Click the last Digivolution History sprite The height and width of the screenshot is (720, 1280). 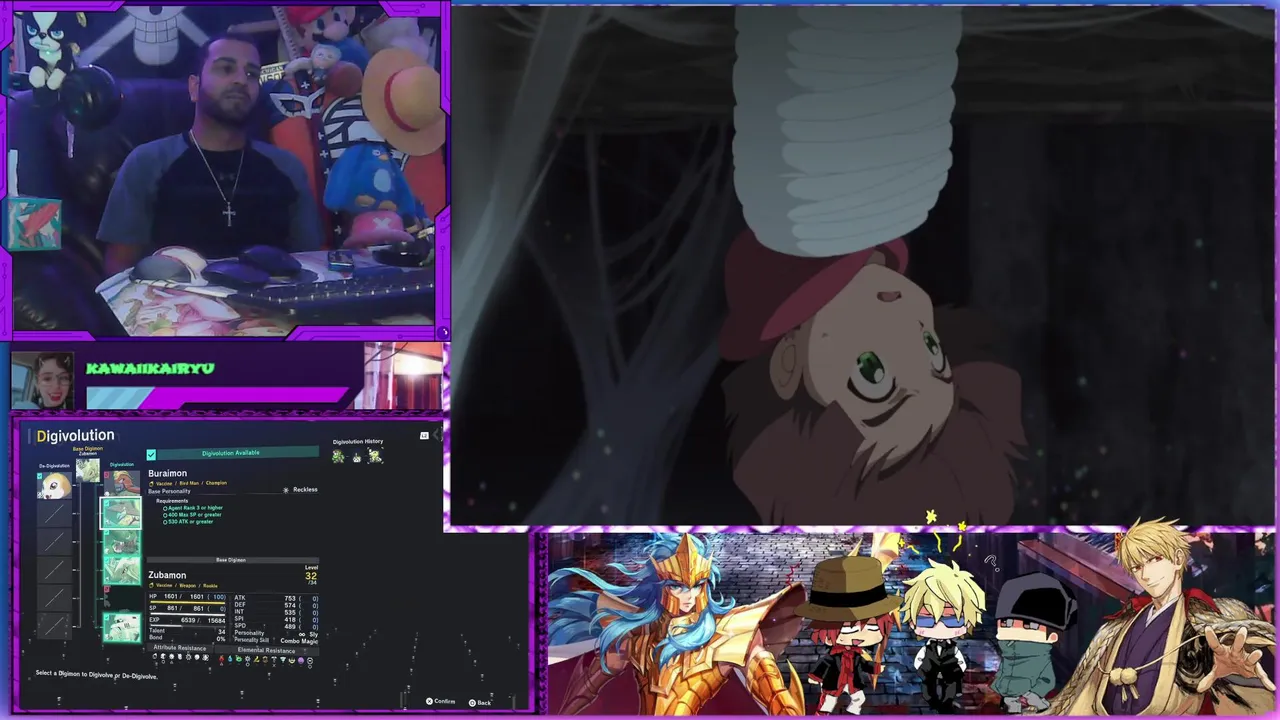(x=375, y=456)
